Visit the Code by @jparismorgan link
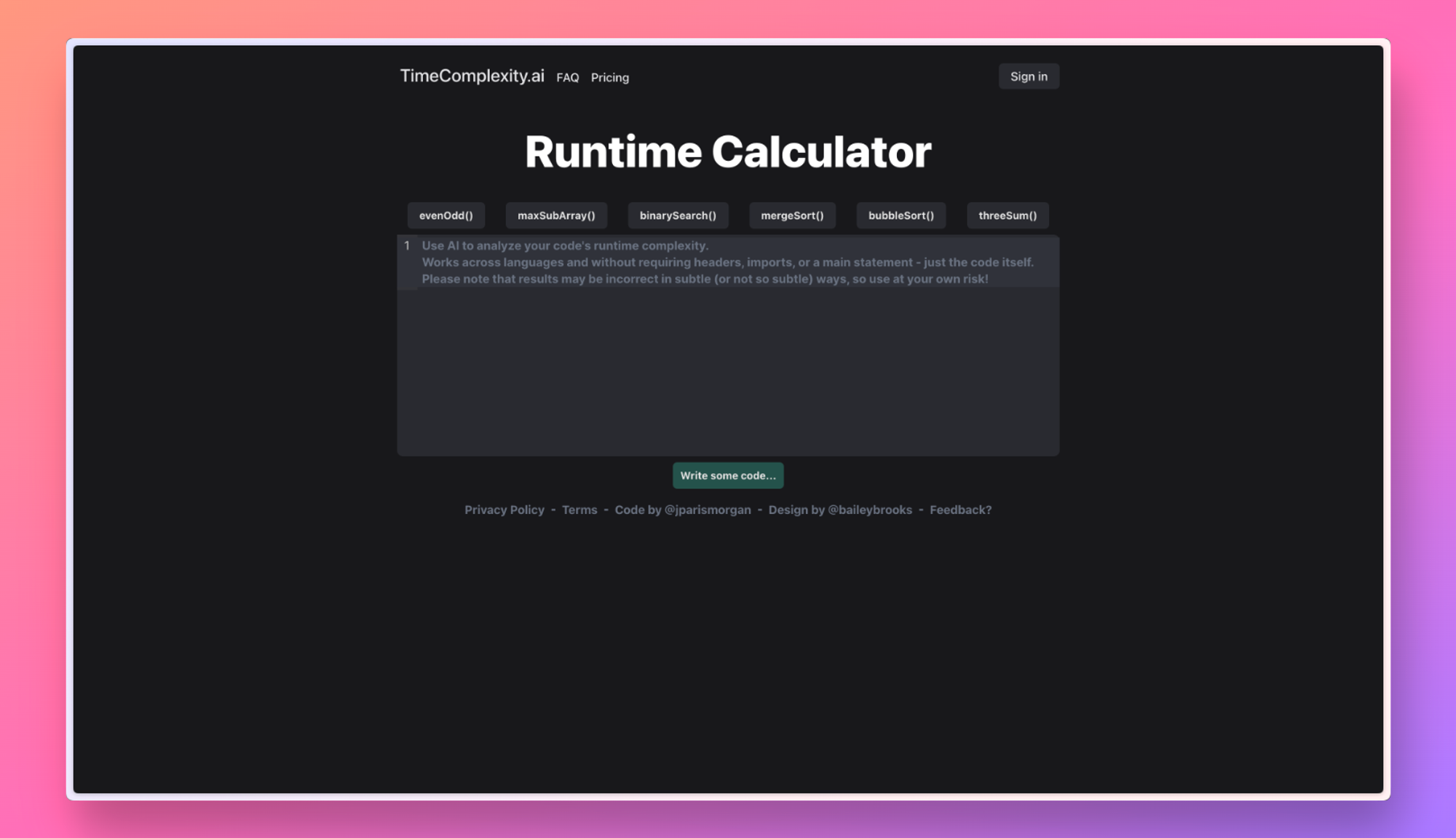 pyautogui.click(x=682, y=510)
